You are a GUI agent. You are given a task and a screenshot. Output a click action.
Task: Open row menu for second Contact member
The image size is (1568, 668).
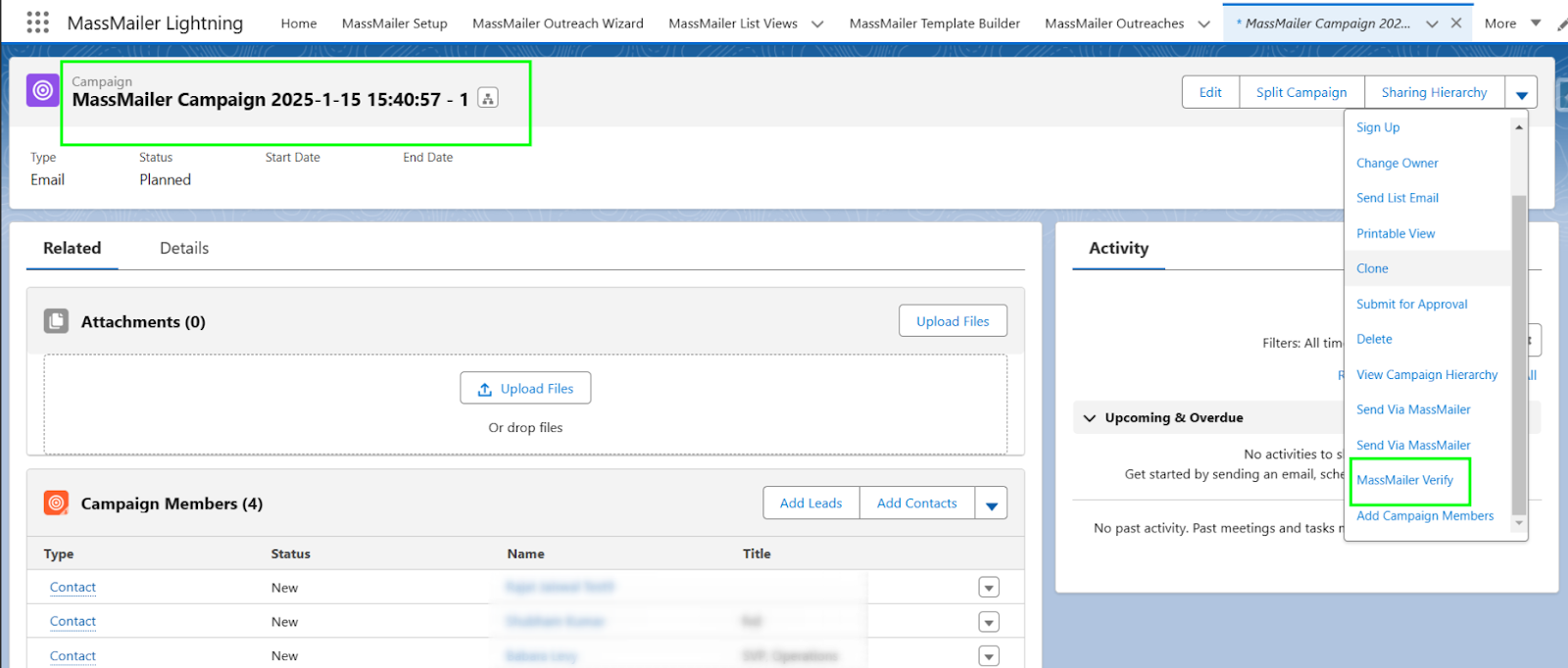click(989, 622)
